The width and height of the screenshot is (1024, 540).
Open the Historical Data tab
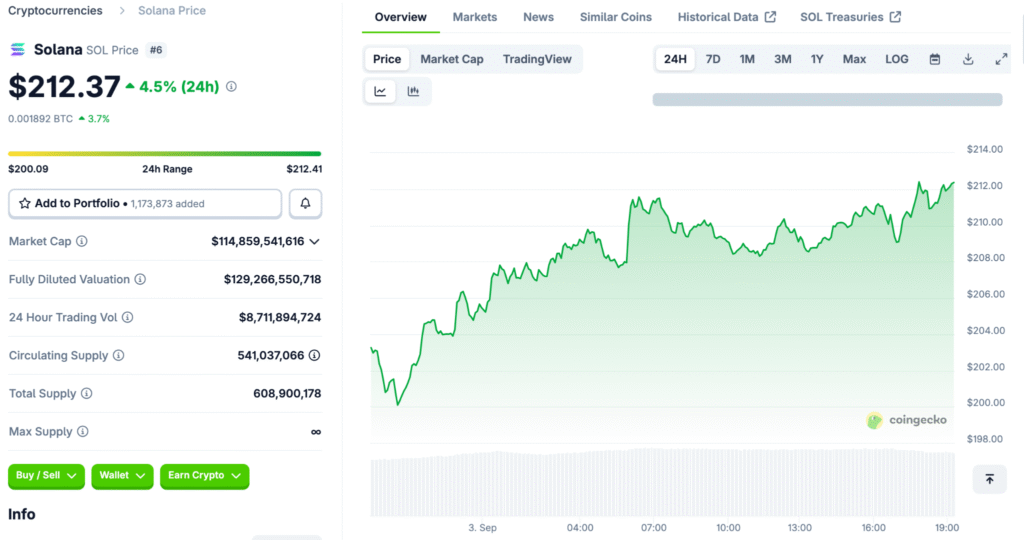(x=726, y=17)
